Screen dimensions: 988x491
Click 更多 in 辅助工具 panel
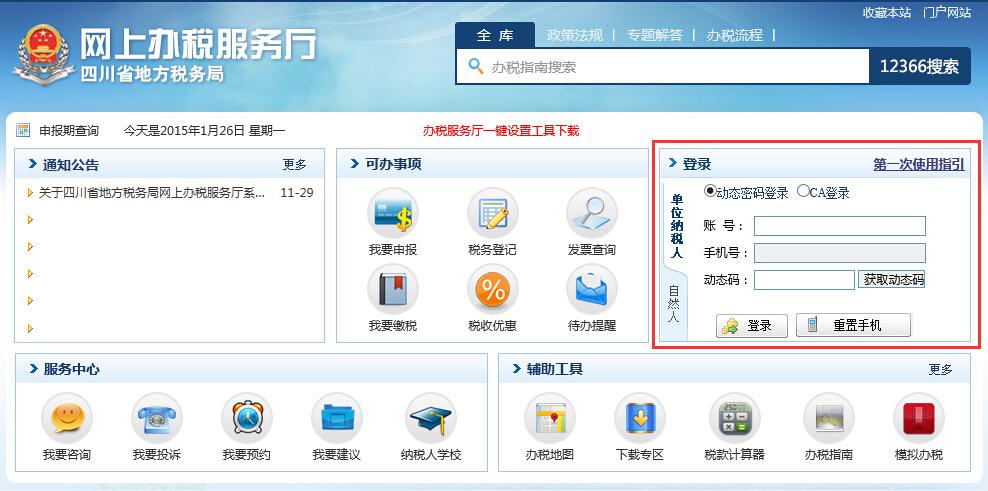pyautogui.click(x=940, y=370)
